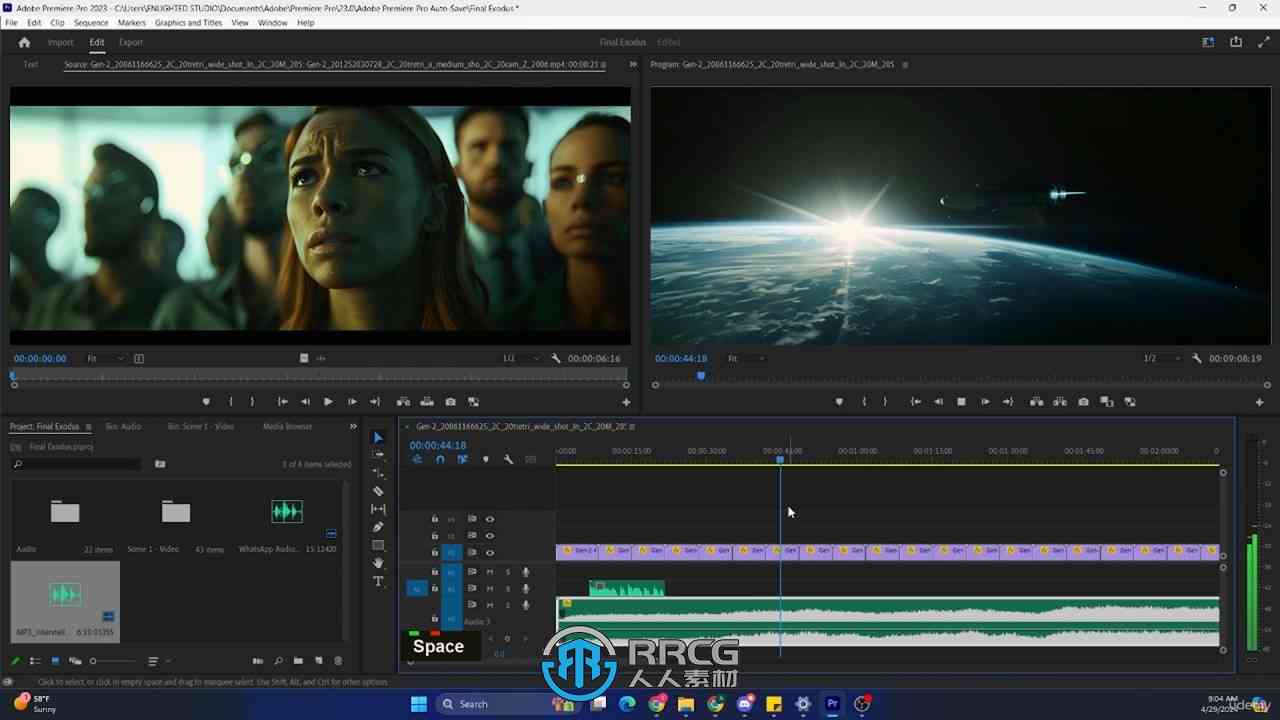Open Source monitor button editor plus
This screenshot has height=720, width=1280.
(x=626, y=402)
